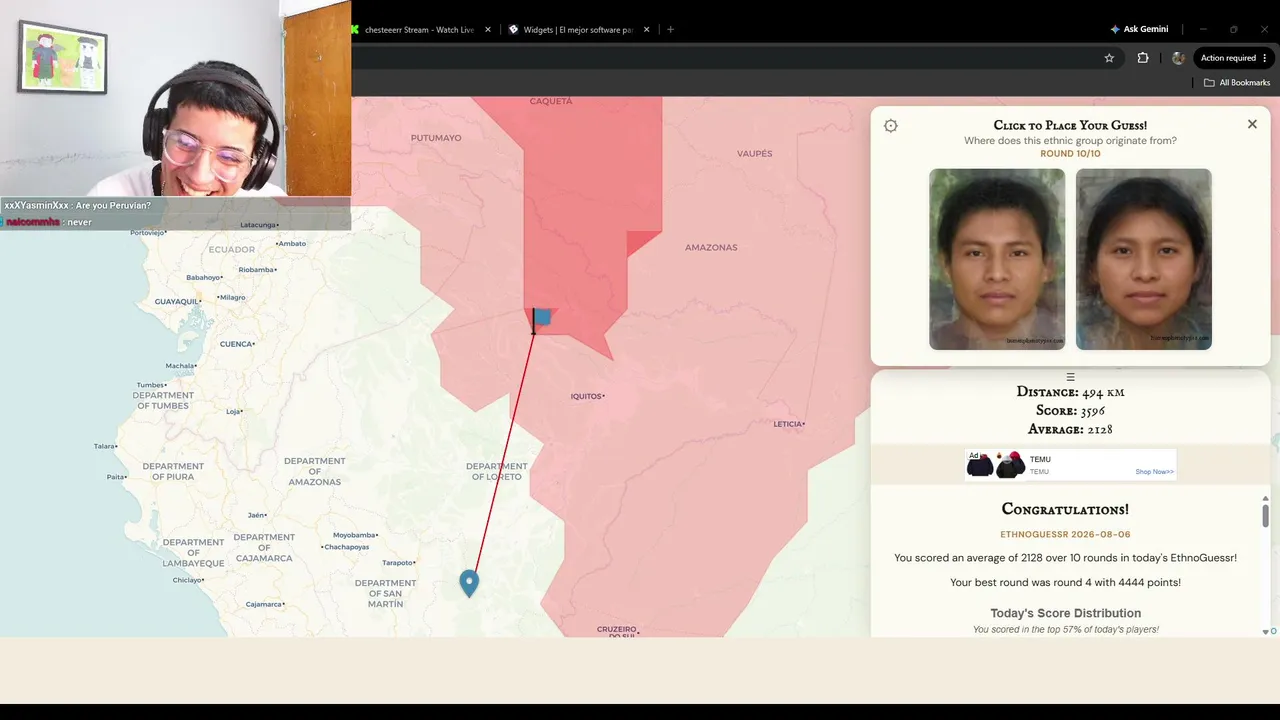Enlarge the male face thumbnail
The width and height of the screenshot is (1280, 720).
point(997,259)
